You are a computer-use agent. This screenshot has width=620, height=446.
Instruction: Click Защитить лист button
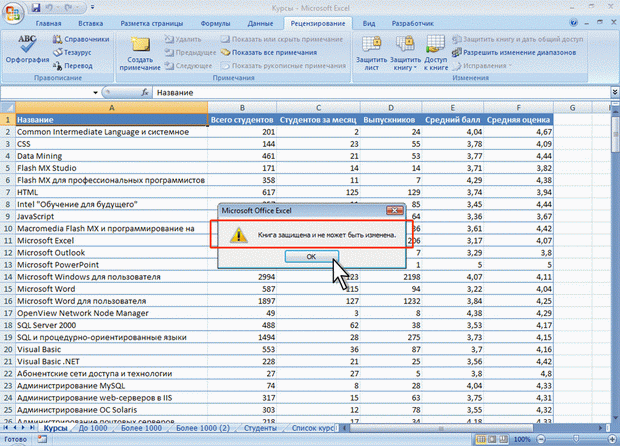pos(371,53)
